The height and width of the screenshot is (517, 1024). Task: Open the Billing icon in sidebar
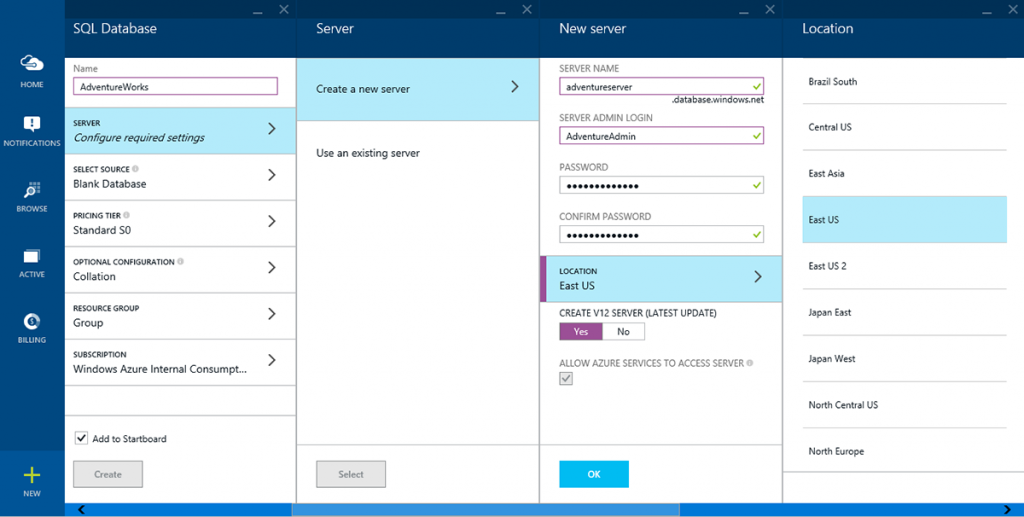coord(31,321)
